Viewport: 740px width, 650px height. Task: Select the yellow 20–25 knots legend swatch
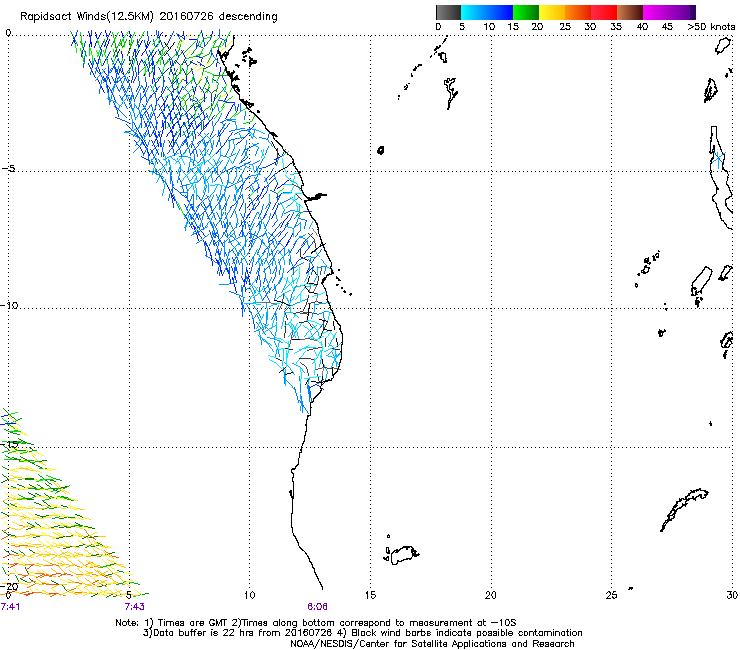[552, 12]
